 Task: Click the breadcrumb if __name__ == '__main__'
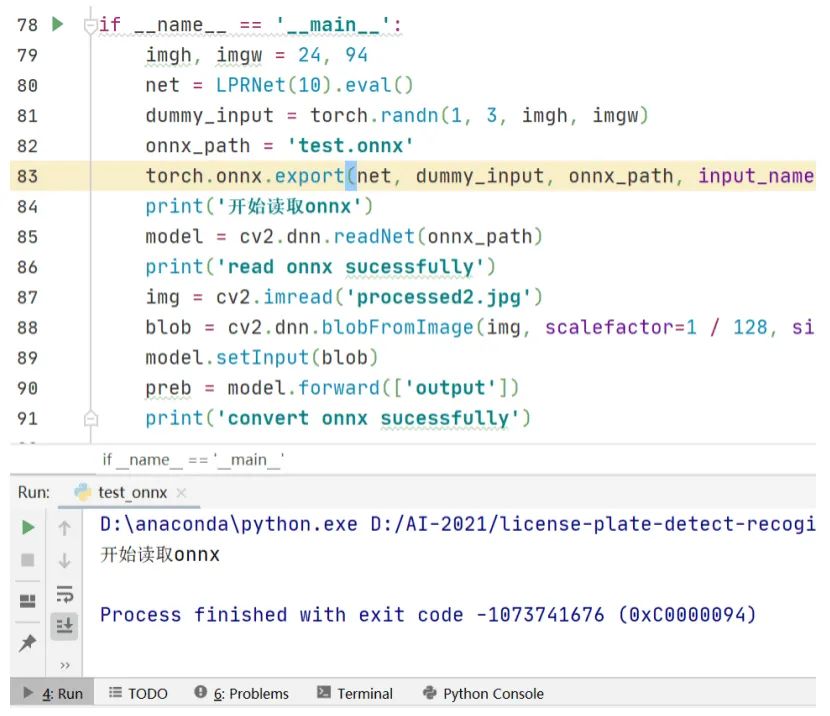193,459
